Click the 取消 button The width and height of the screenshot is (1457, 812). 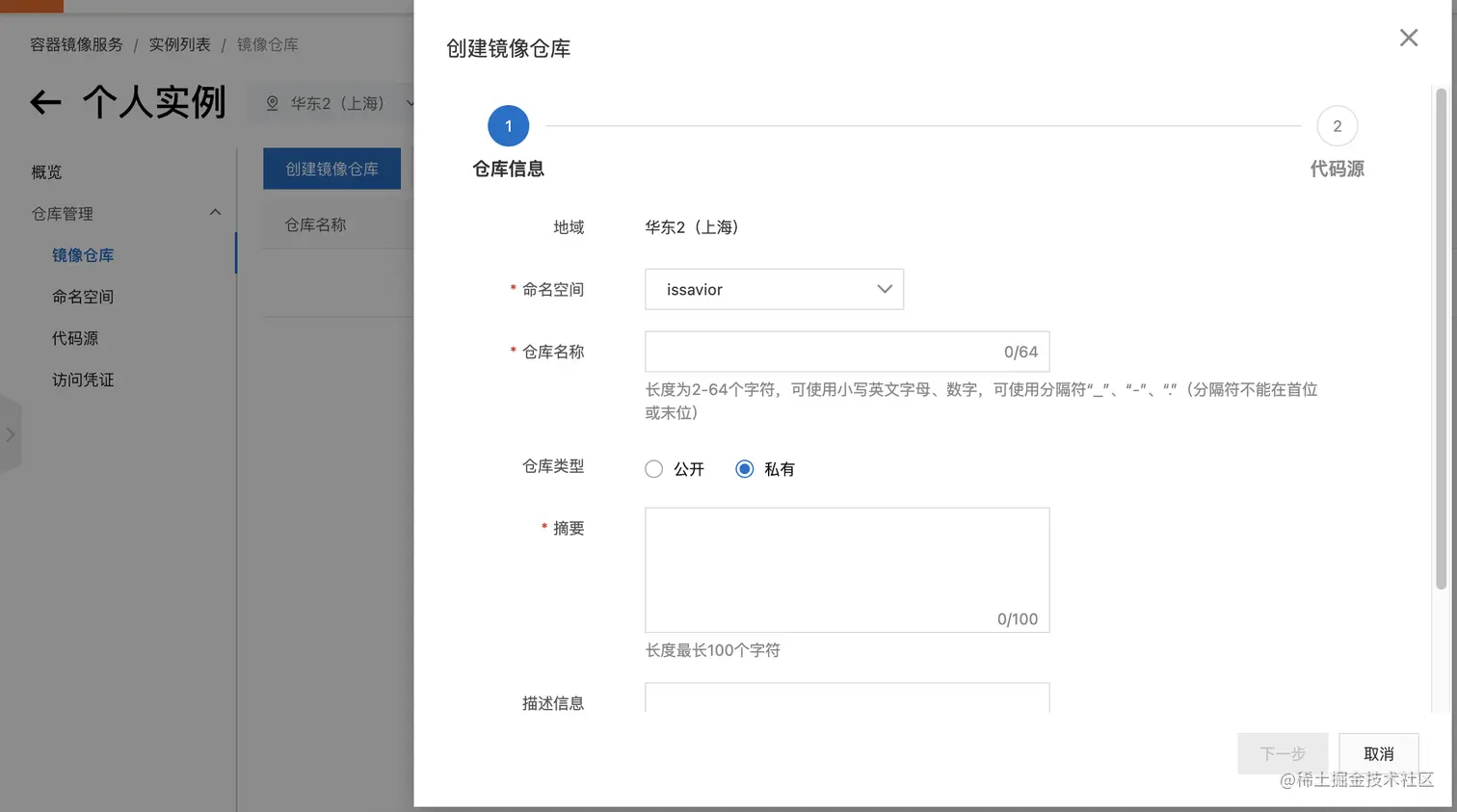coord(1379,753)
